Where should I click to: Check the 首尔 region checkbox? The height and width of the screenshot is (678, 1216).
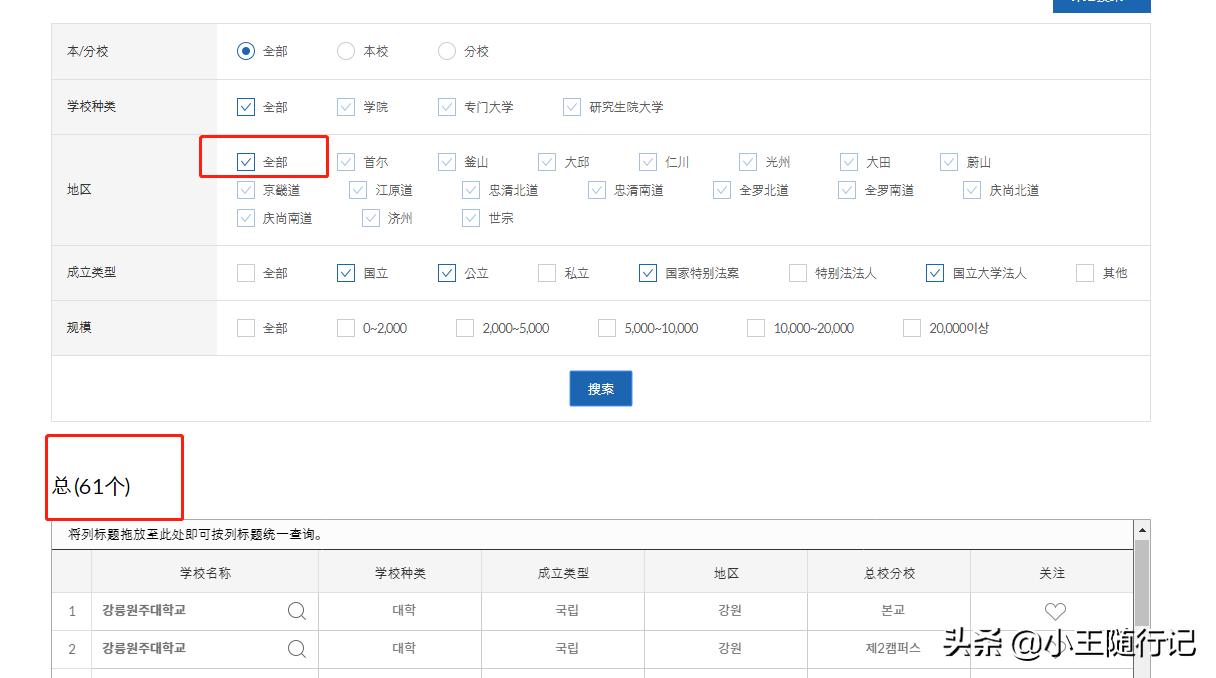click(x=345, y=161)
